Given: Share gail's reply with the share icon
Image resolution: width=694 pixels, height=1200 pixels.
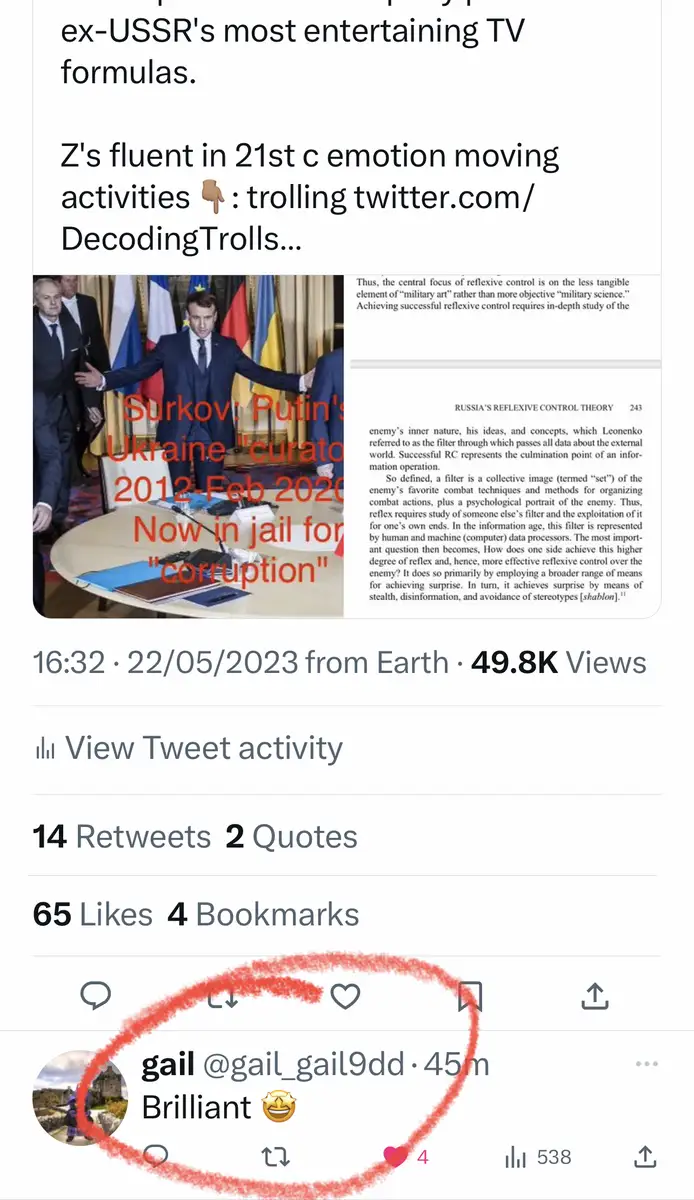Looking at the screenshot, I should click(646, 1157).
